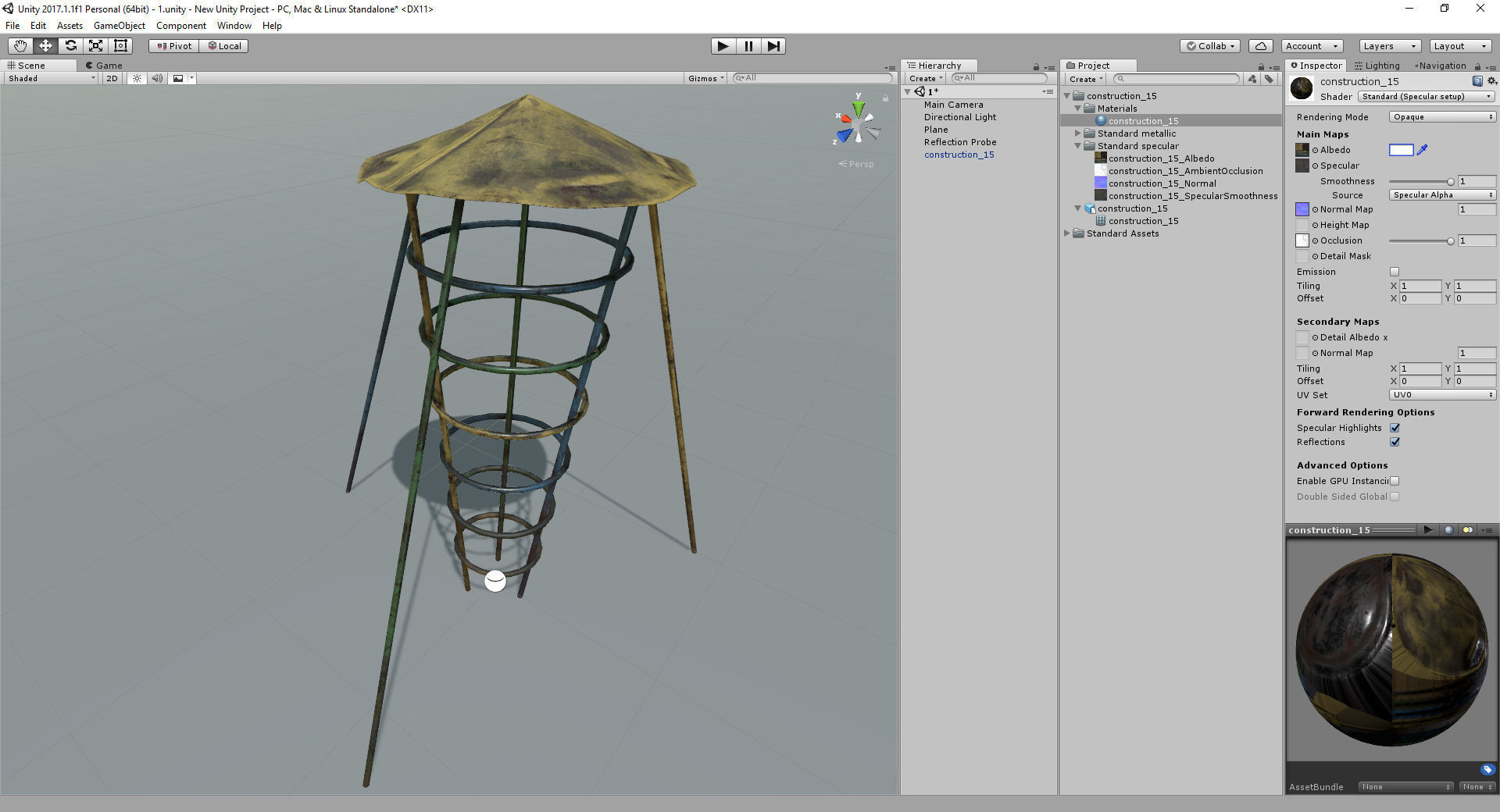Click the Albedo color swatch
The width and height of the screenshot is (1500, 812).
tap(1402, 150)
